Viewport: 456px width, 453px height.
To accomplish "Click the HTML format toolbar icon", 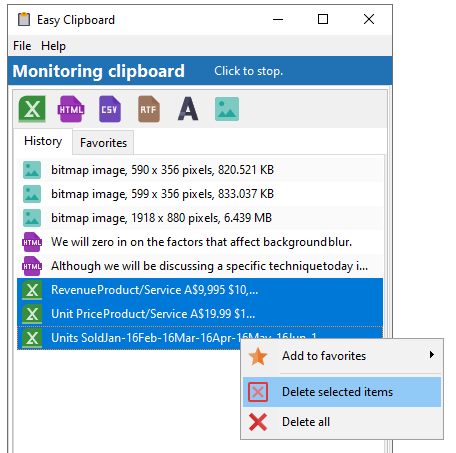I will [71, 109].
